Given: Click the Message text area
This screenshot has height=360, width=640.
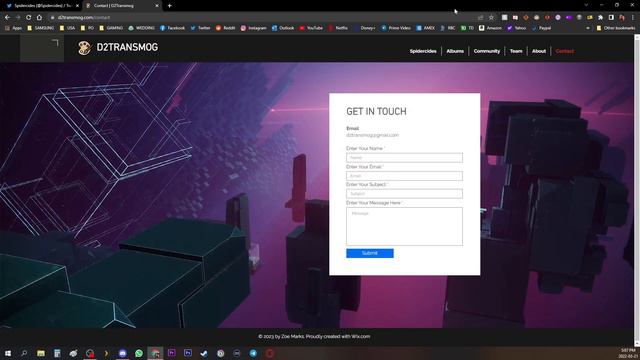Looking at the screenshot, I should click(x=404, y=226).
